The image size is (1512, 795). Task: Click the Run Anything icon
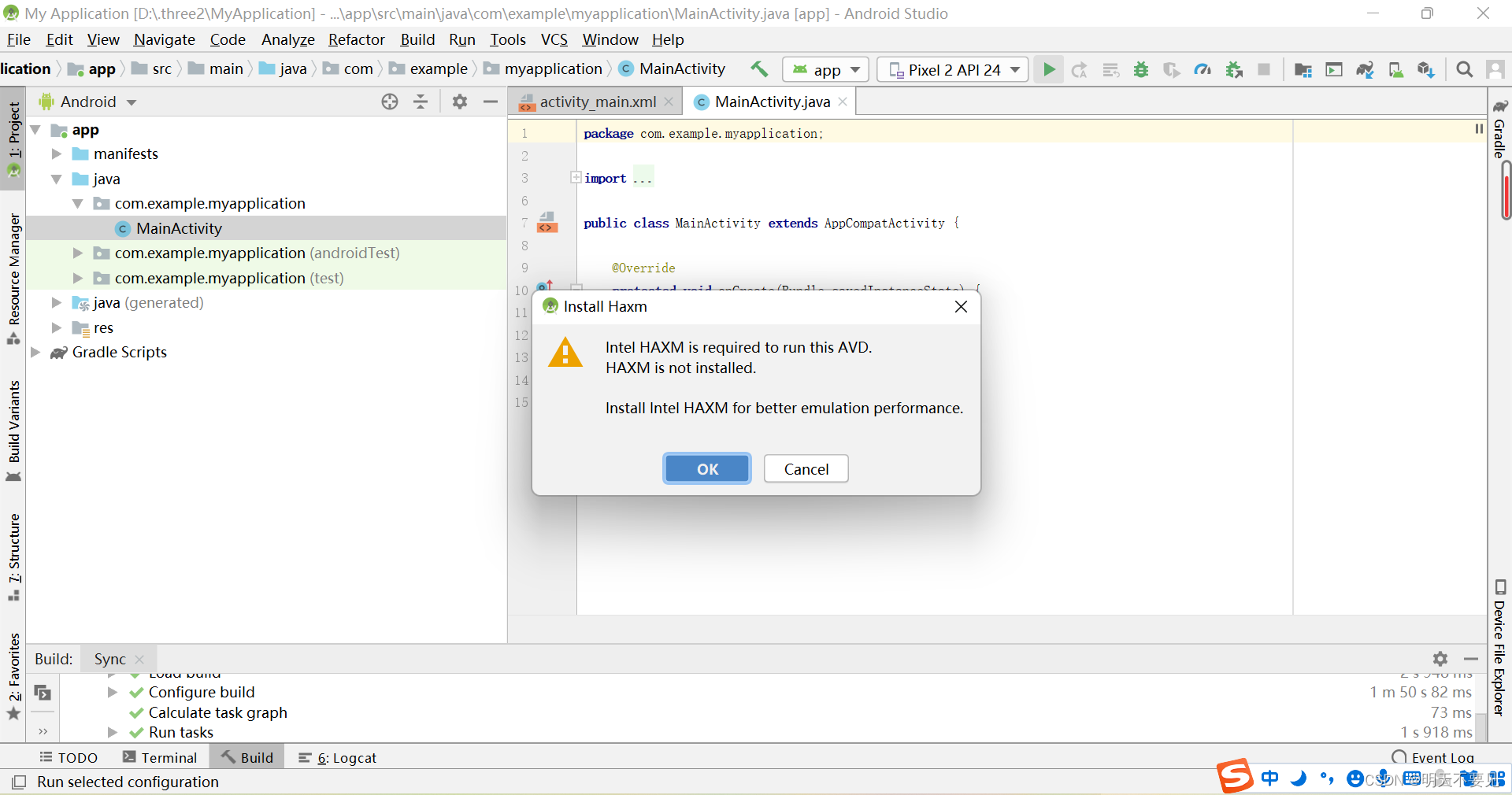tap(1334, 69)
